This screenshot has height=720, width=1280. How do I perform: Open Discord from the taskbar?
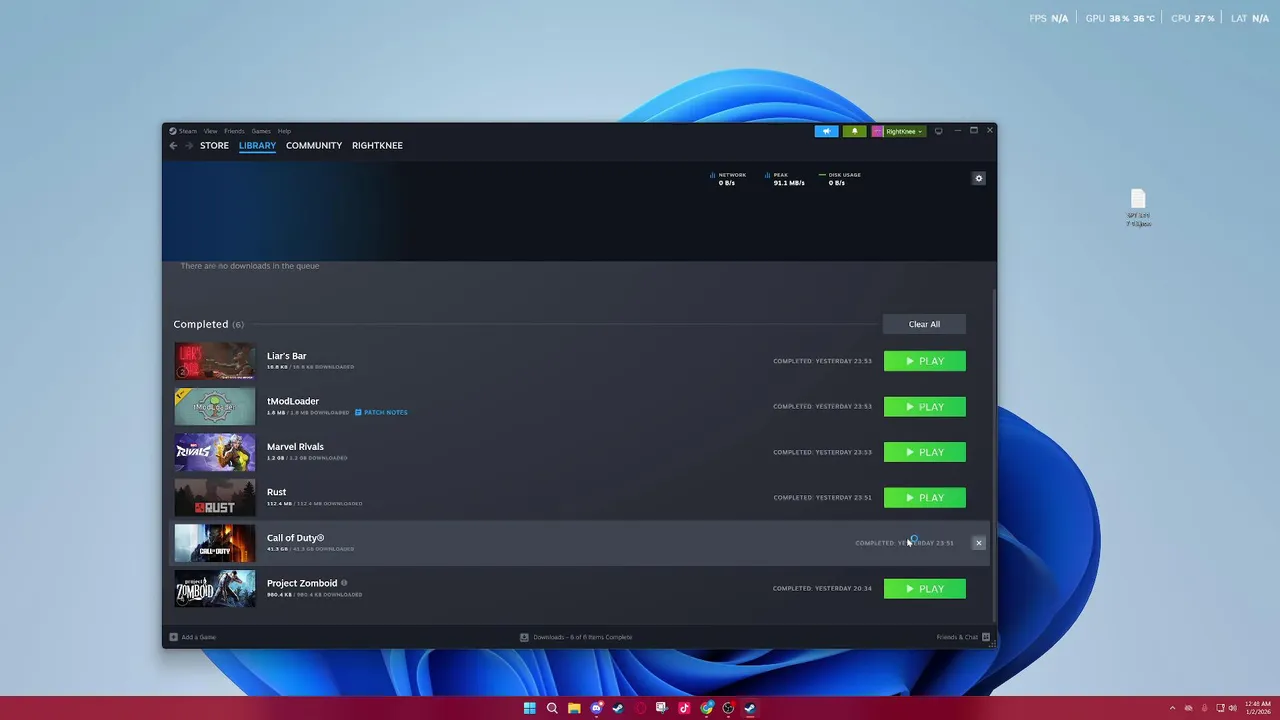point(596,708)
